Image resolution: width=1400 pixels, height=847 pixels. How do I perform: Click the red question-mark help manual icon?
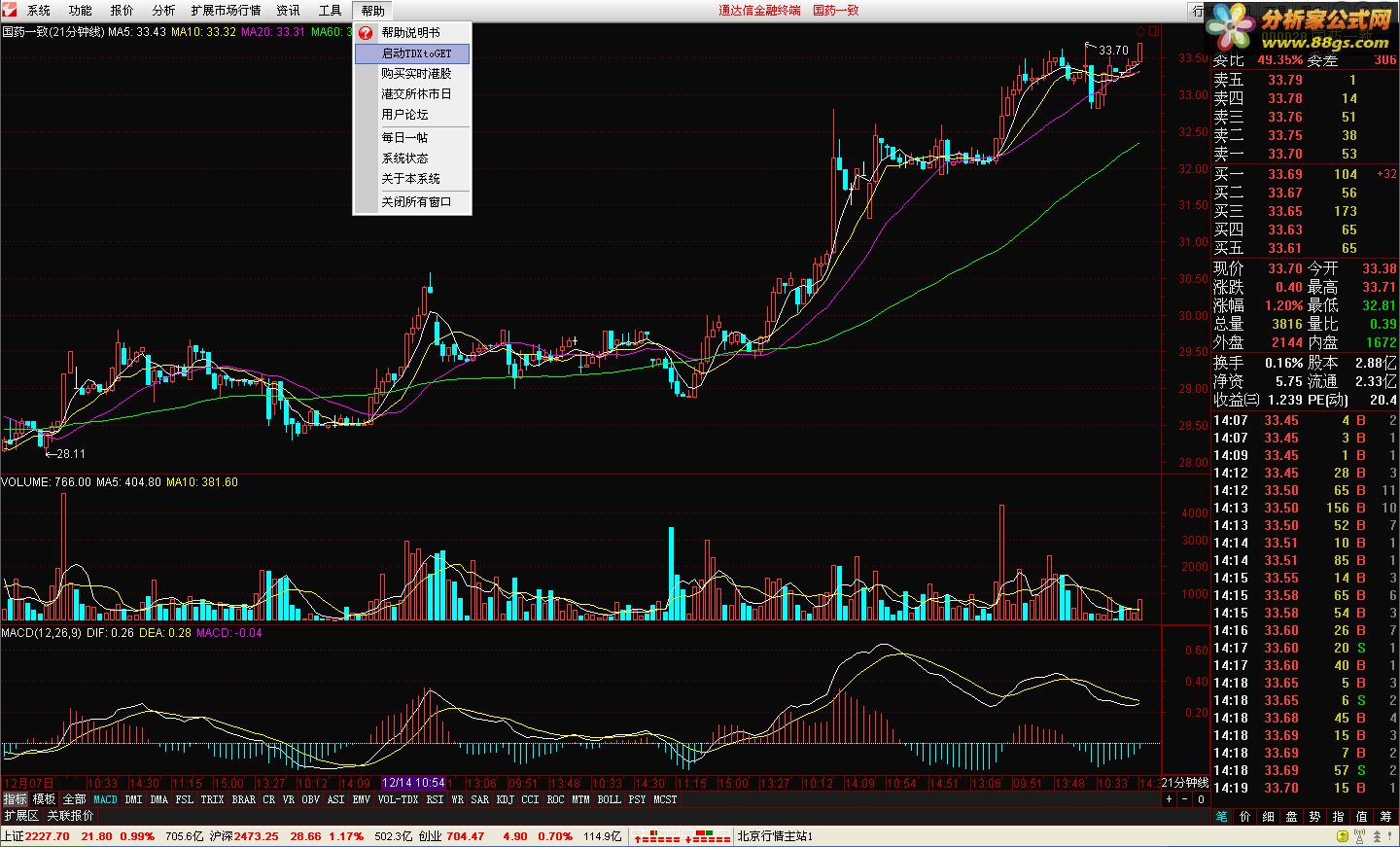pos(366,33)
